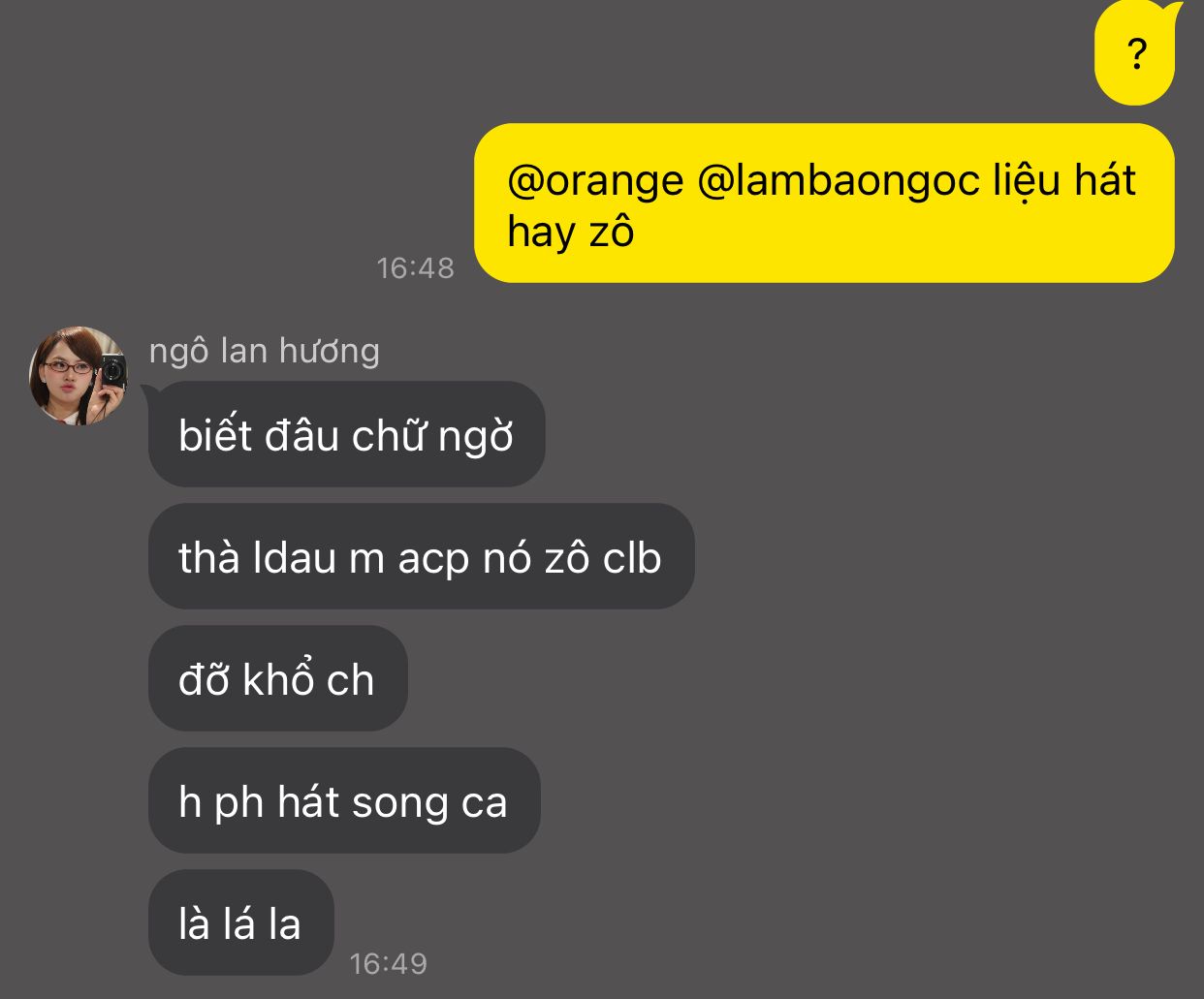The height and width of the screenshot is (999, 1204).
Task: Select the "thà ldau m acp" message bubble
Action: tap(420, 557)
